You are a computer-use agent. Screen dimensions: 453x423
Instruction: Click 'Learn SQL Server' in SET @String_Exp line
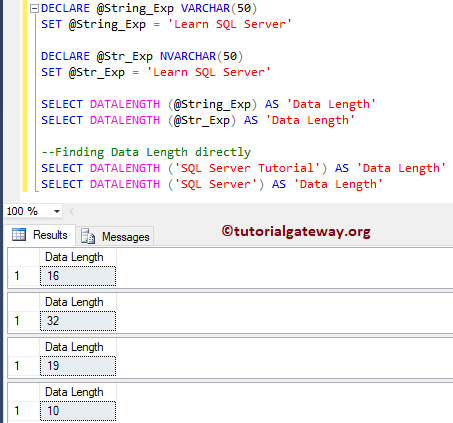(x=230, y=24)
